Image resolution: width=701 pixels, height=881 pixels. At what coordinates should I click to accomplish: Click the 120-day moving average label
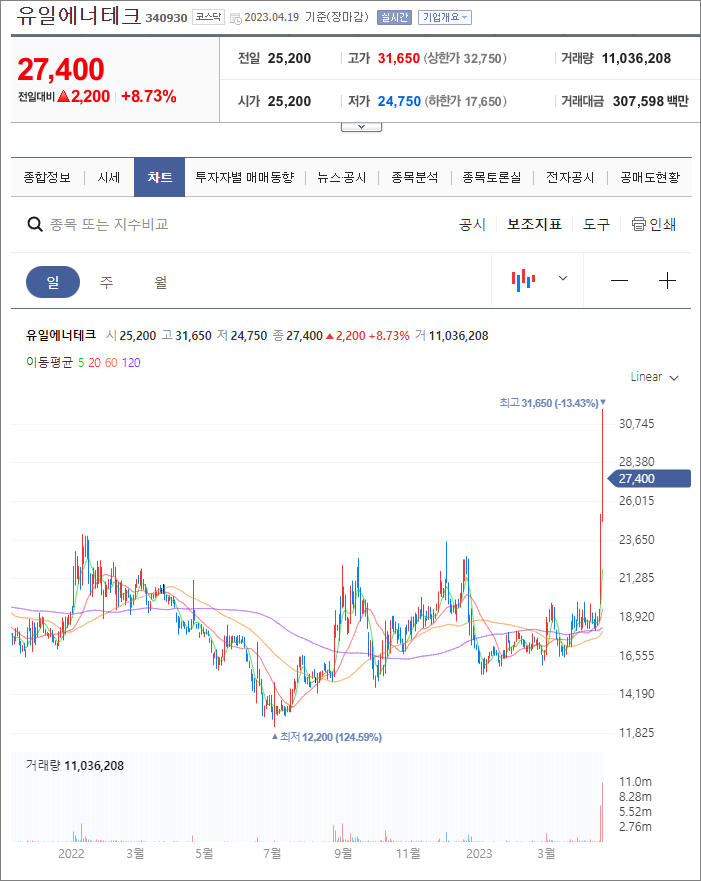point(131,363)
